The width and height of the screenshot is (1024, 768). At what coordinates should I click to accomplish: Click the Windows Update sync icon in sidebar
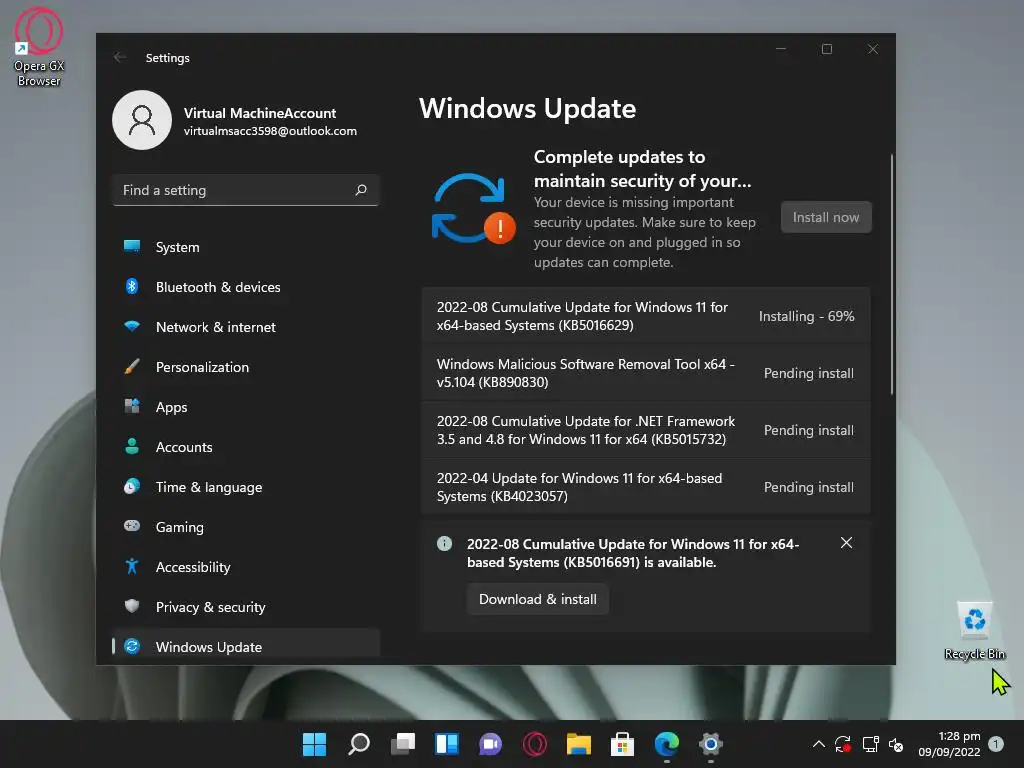click(132, 647)
